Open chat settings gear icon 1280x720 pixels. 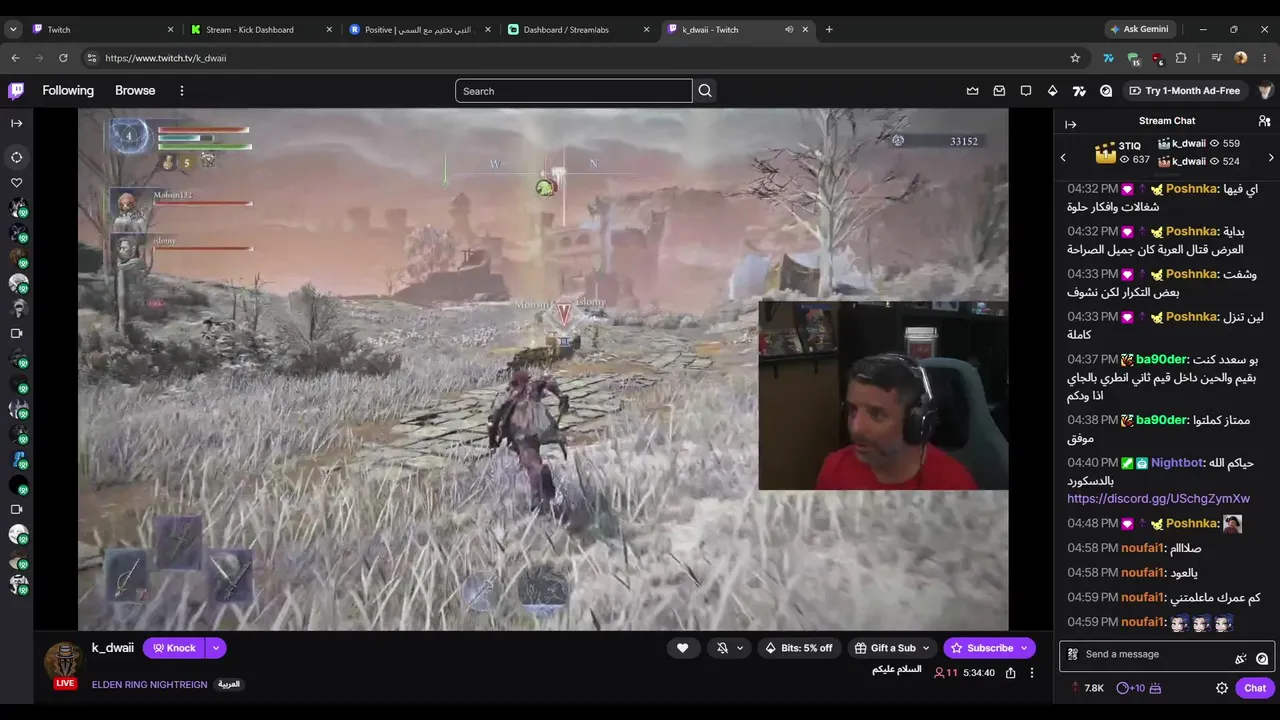1221,688
